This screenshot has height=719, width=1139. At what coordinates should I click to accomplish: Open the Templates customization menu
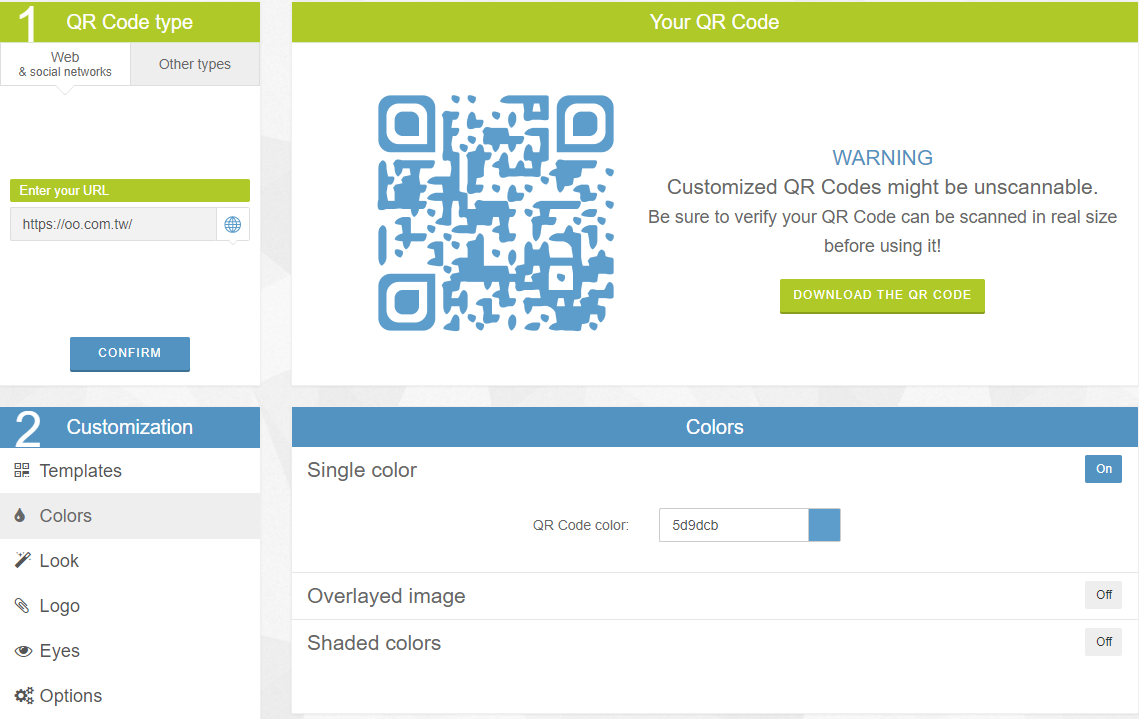click(x=130, y=471)
